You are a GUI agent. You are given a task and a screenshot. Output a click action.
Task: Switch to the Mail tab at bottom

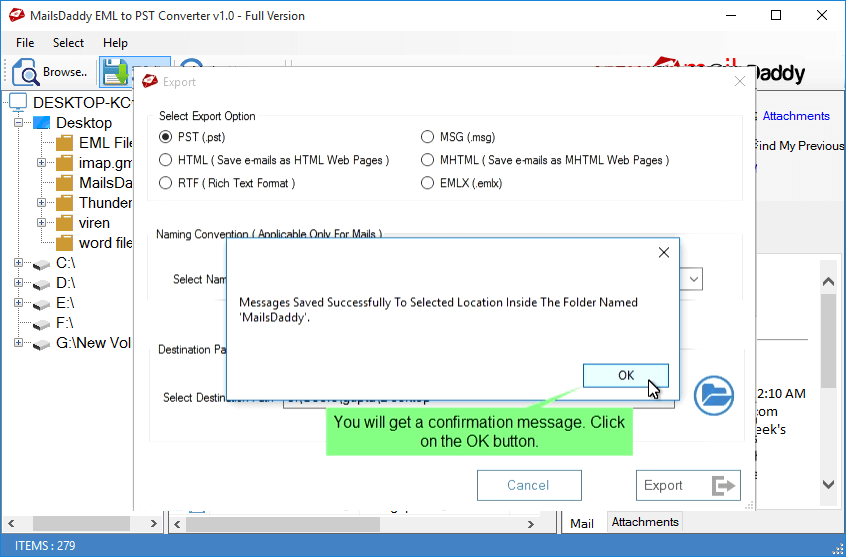click(582, 523)
